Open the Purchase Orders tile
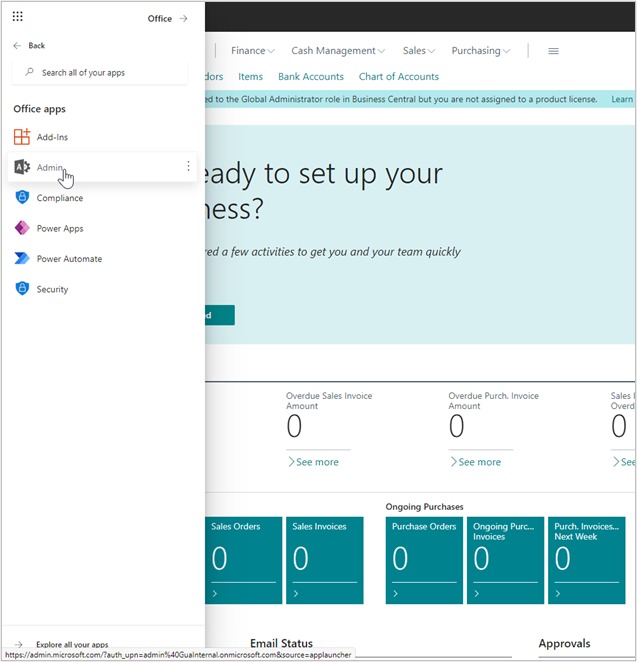The height and width of the screenshot is (662, 637). tap(424, 560)
